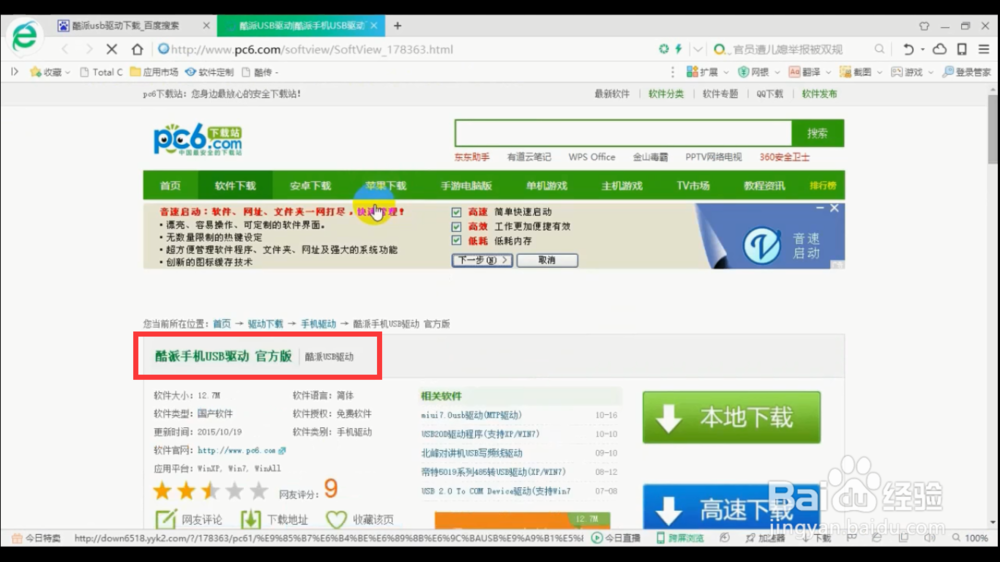Toggle the 高效 工作更加便捷有效 checkbox

pos(456,226)
